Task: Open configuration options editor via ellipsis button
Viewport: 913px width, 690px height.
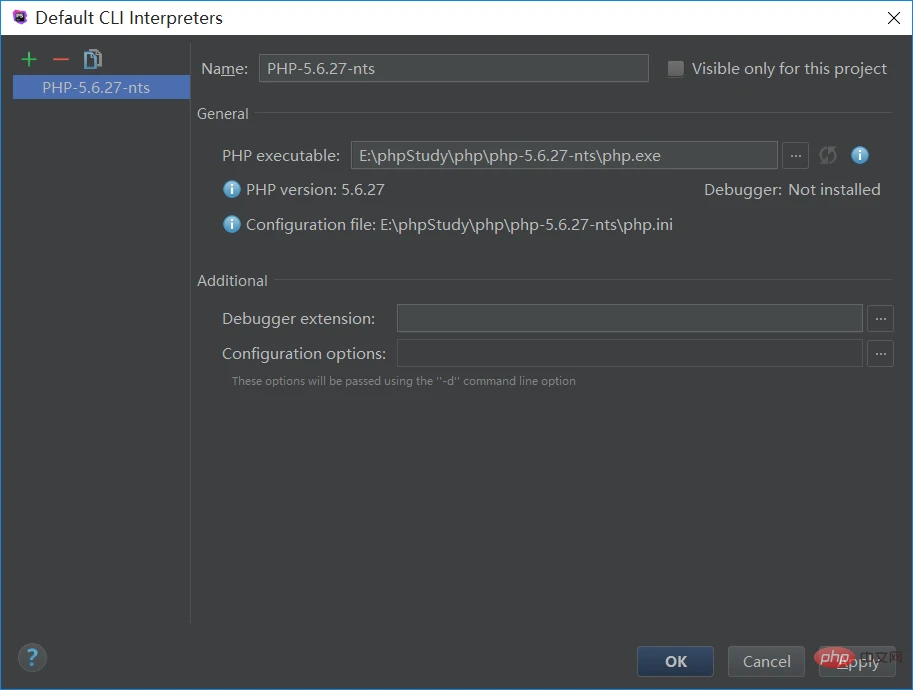Action: point(880,353)
